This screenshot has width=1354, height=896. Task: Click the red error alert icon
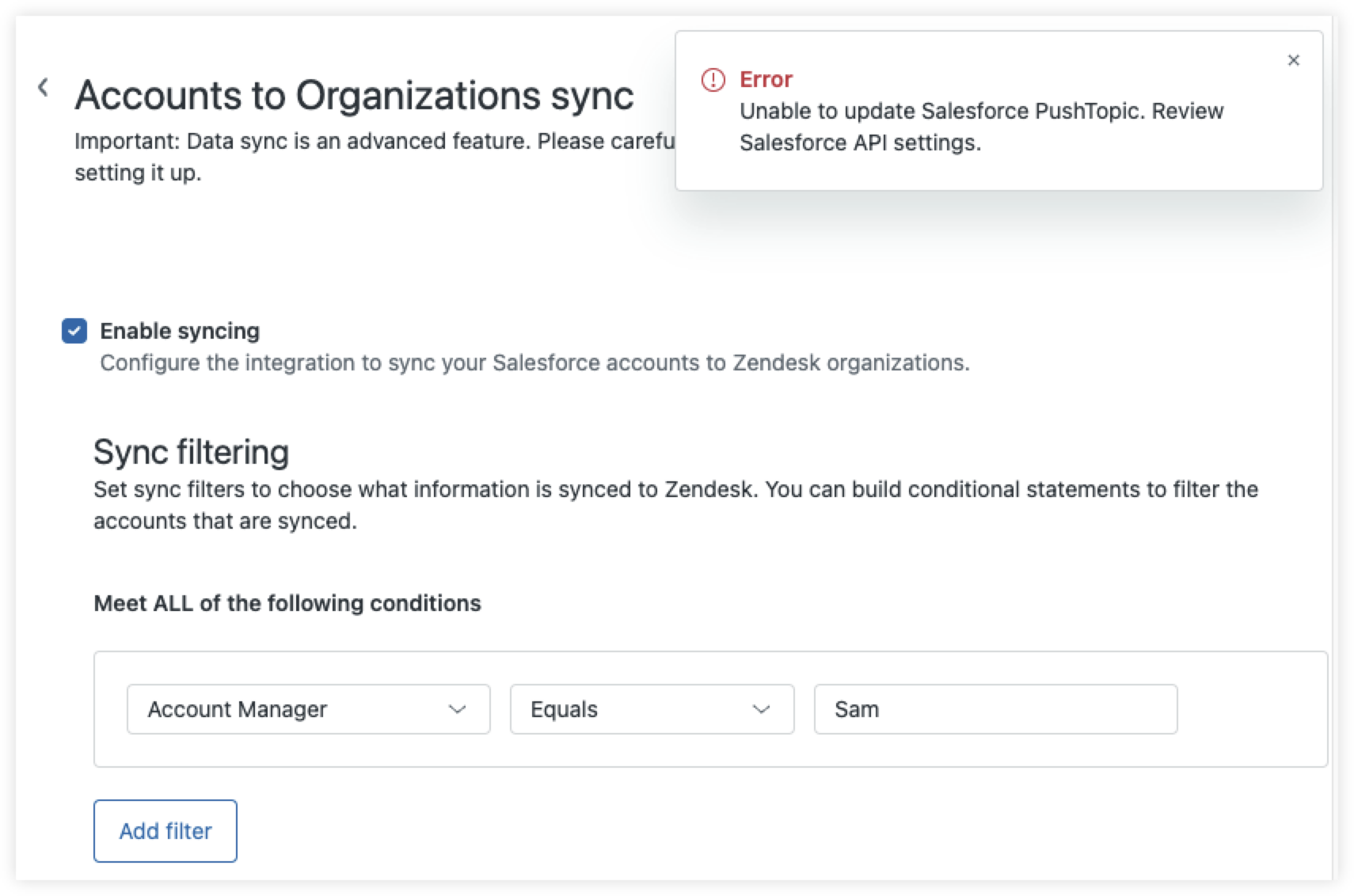pos(713,80)
